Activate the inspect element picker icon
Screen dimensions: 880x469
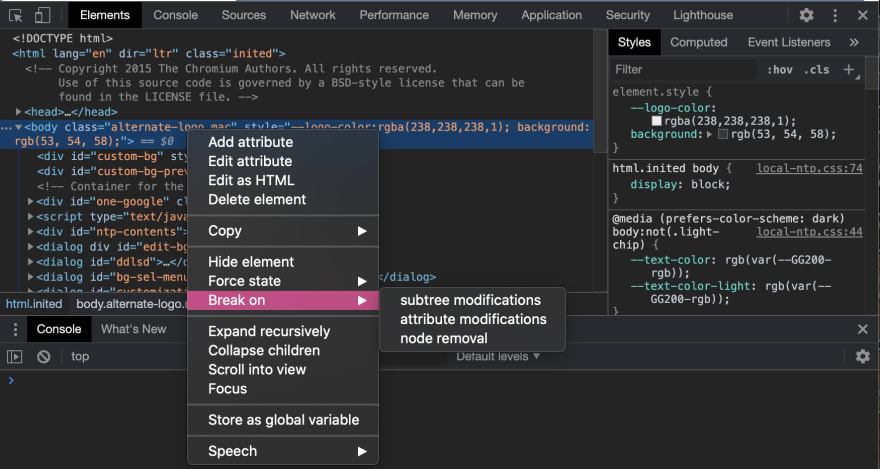pos(16,15)
